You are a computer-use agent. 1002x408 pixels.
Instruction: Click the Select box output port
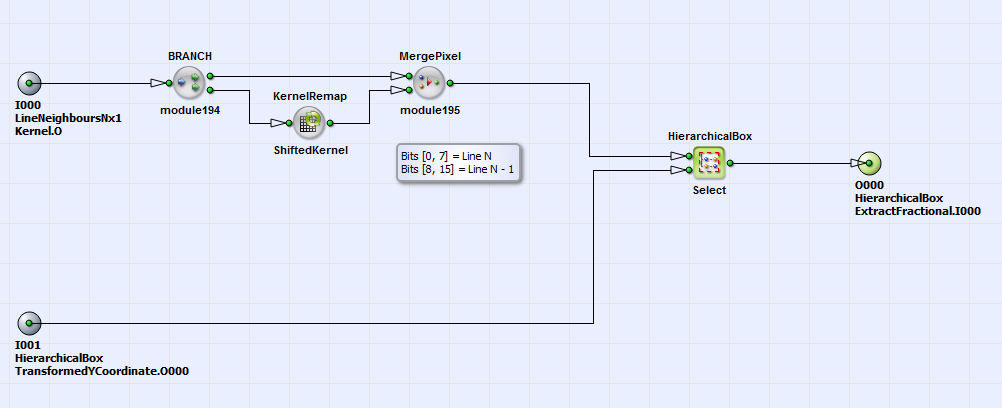[x=730, y=164]
